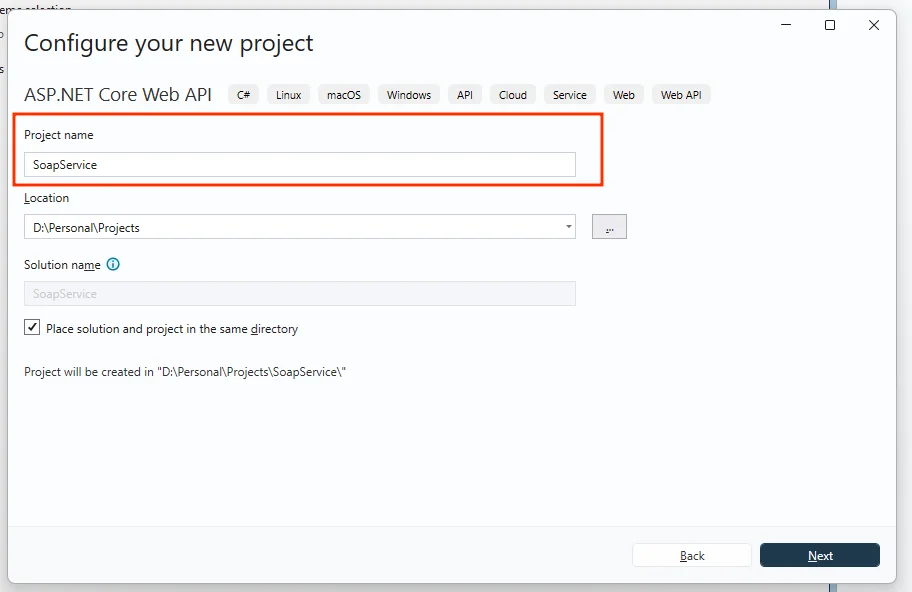Click the disabled SoapService solution name field
Screen dimensions: 912x592
point(300,293)
